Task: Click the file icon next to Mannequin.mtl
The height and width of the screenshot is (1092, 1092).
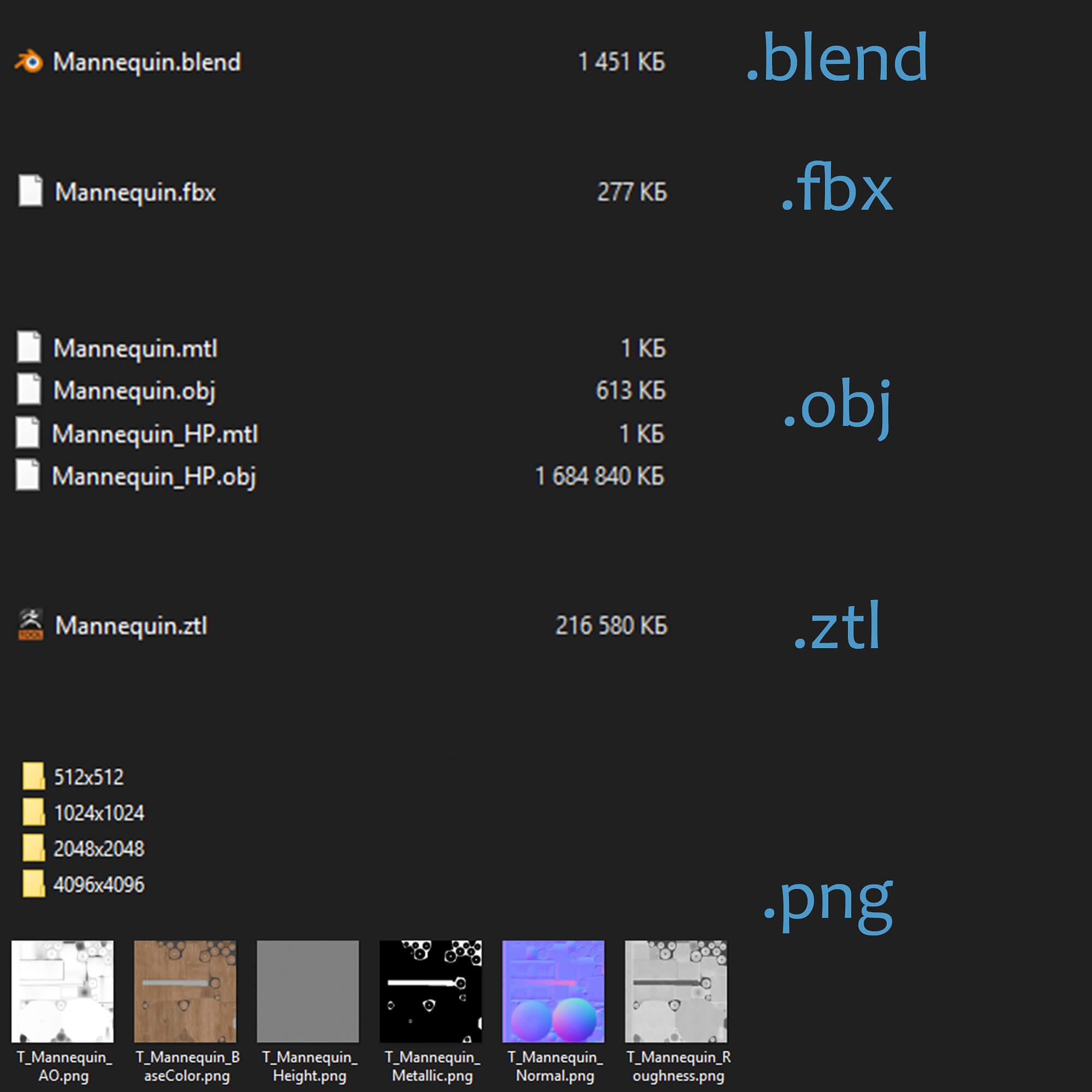Action: pyautogui.click(x=29, y=347)
